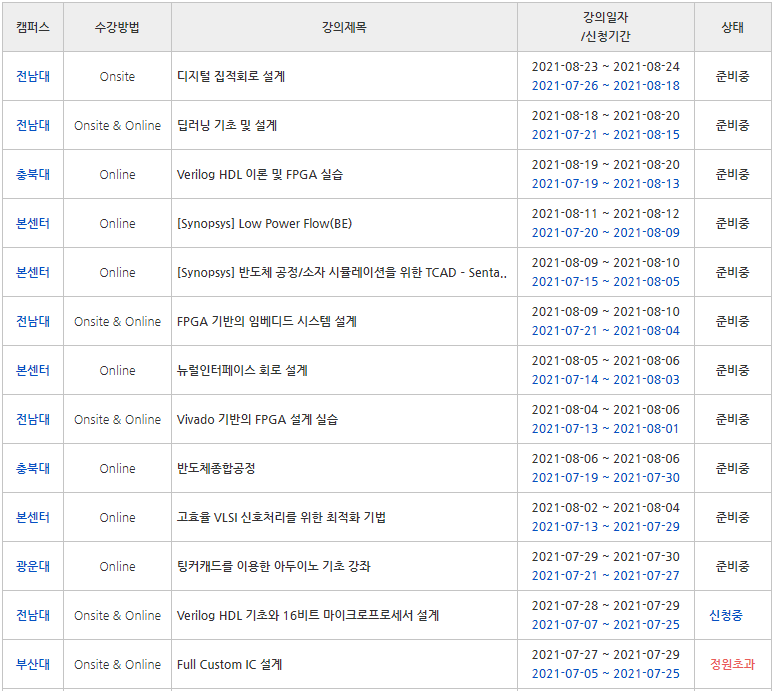Image resolution: width=772 pixels, height=691 pixels.
Task: Open the 부산대 campus link
Action: [x=33, y=664]
